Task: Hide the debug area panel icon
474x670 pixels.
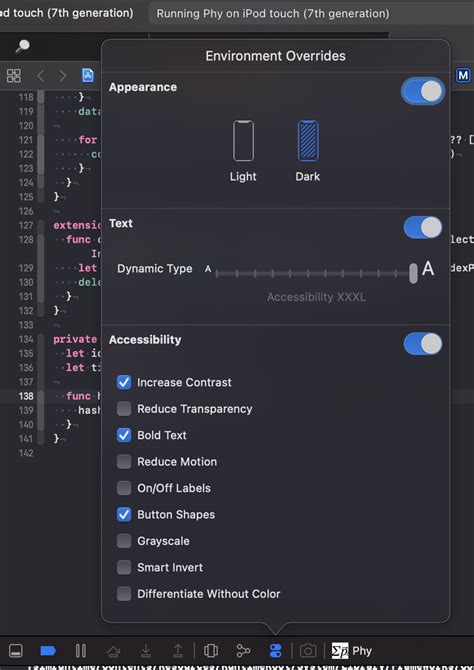Action: tap(16, 651)
